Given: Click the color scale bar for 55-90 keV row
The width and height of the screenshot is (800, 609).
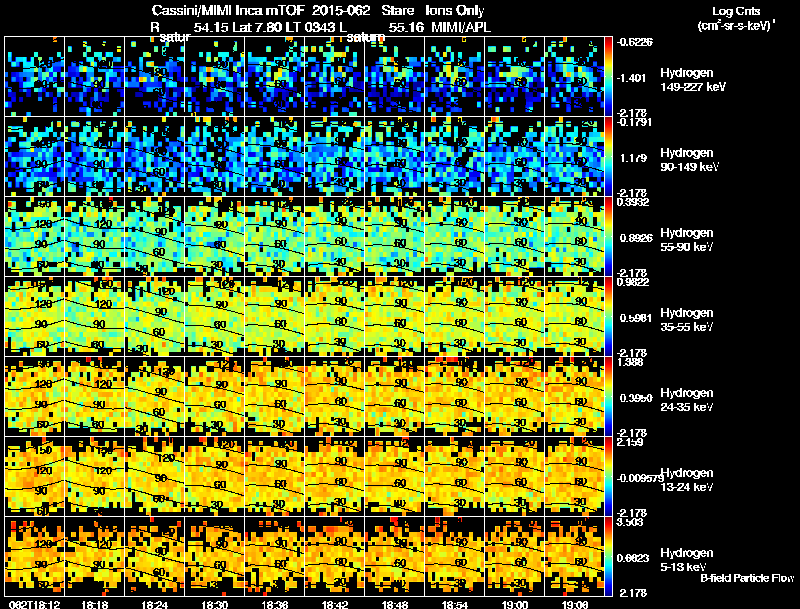Looking at the screenshot, I should coord(609,237).
